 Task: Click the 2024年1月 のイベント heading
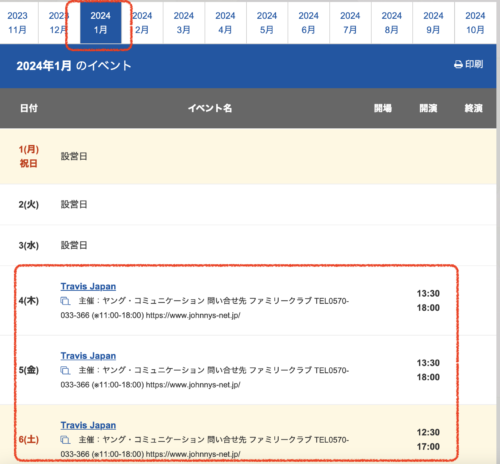point(74,66)
